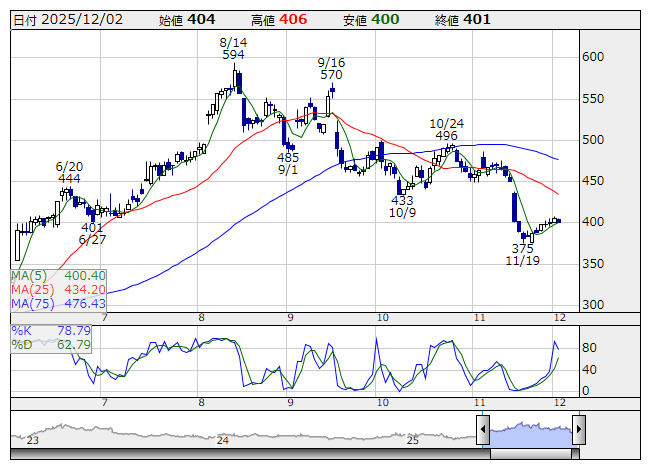Click year 23 in overview timeline
The image size is (653, 470).
coord(33,440)
